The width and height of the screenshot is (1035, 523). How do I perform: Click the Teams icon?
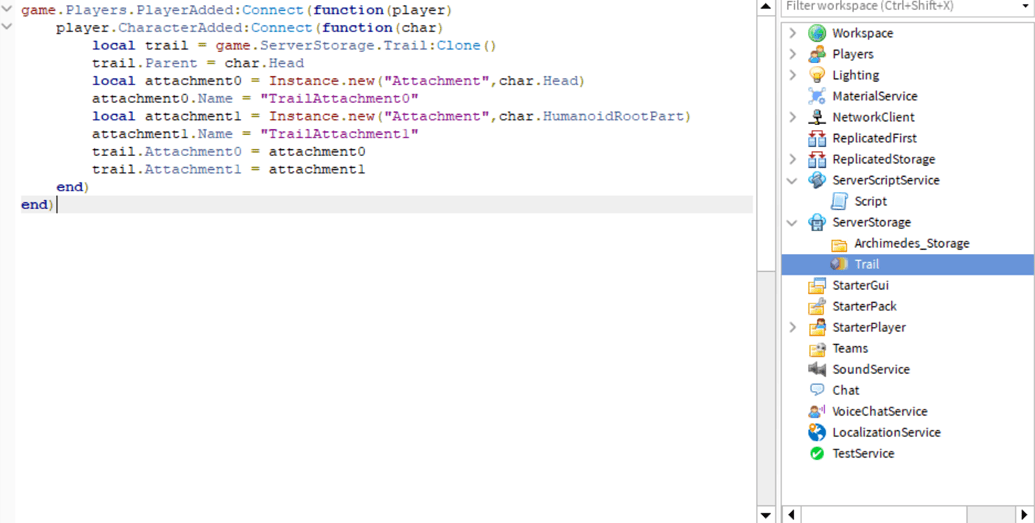click(817, 348)
